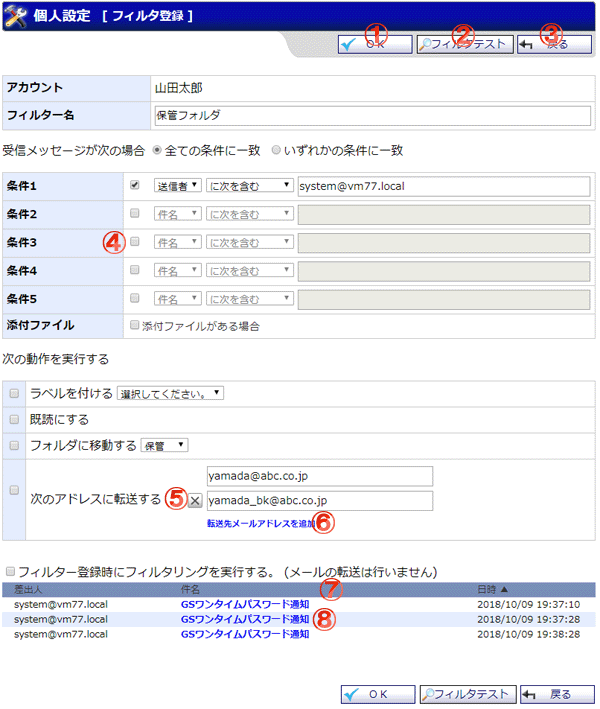Enable the 条件5 checkbox
This screenshot has height=709, width=600.
pos(135,298)
